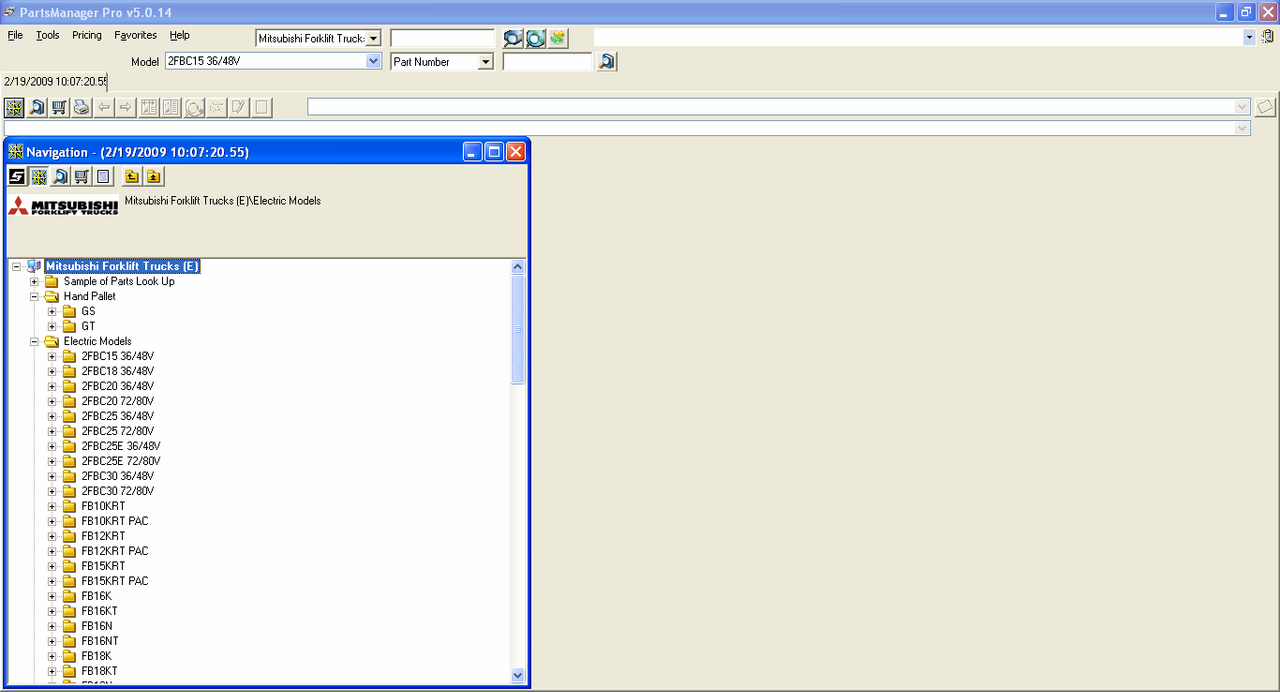This screenshot has width=1280, height=692.
Task: Click the Navigation icon in the main toolbar
Action: click(15, 107)
